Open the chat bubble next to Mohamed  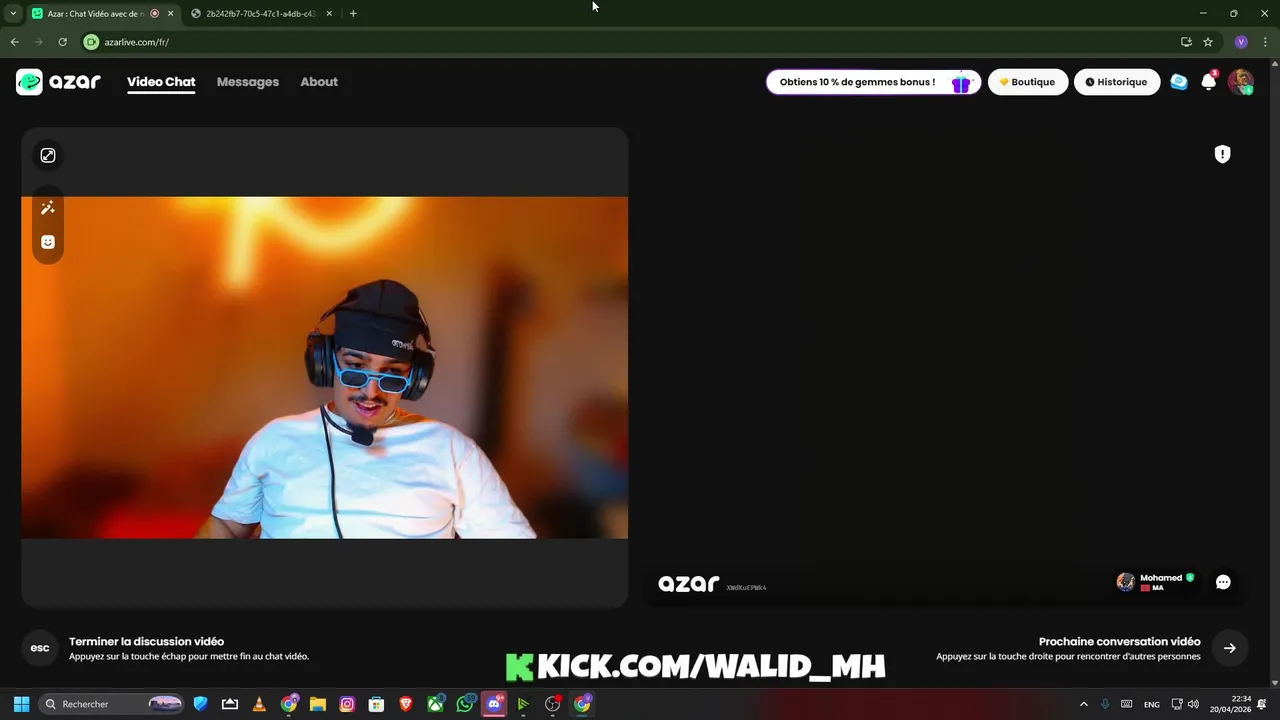tap(1223, 582)
